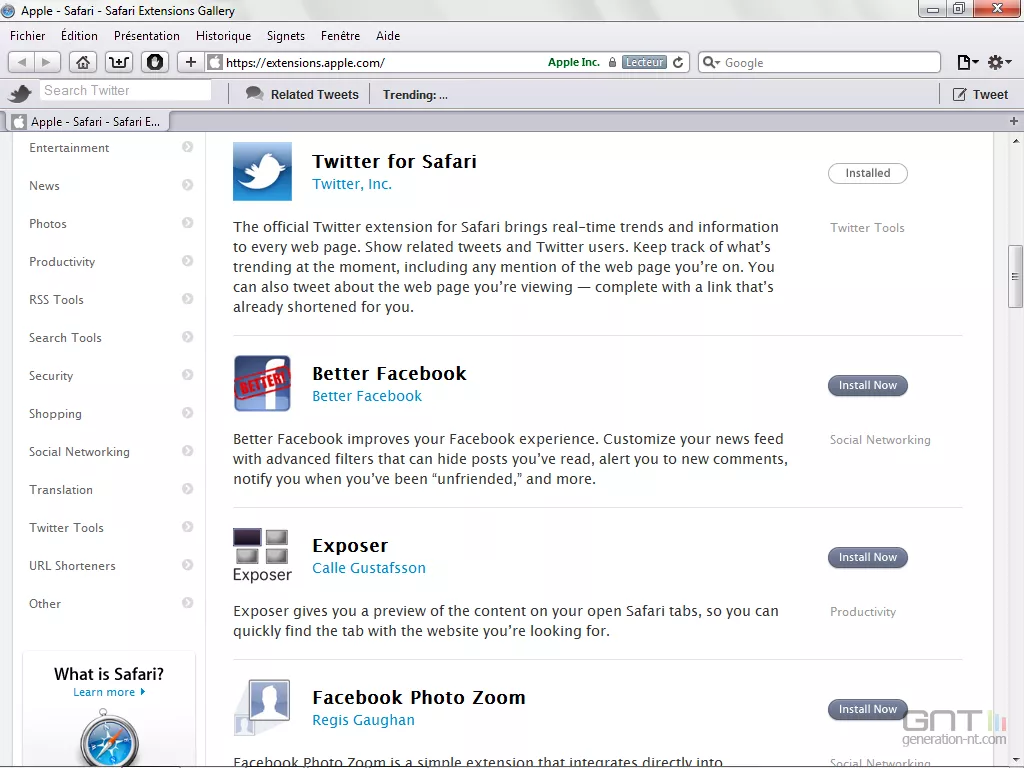Open a new tab with plus button
Image resolution: width=1024 pixels, height=768 pixels.
1014,121
